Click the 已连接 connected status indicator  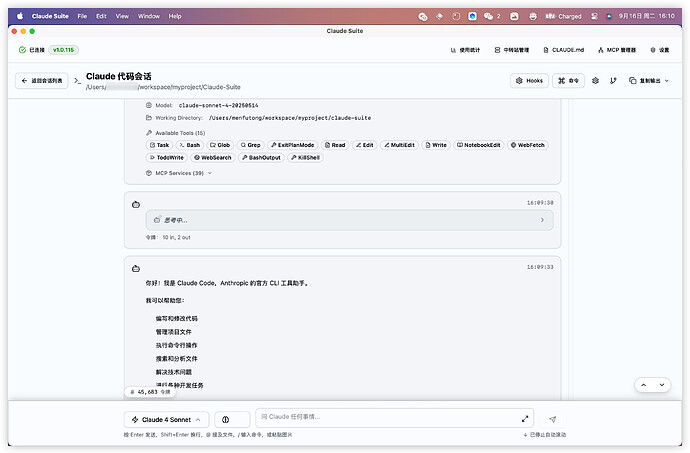(32, 50)
